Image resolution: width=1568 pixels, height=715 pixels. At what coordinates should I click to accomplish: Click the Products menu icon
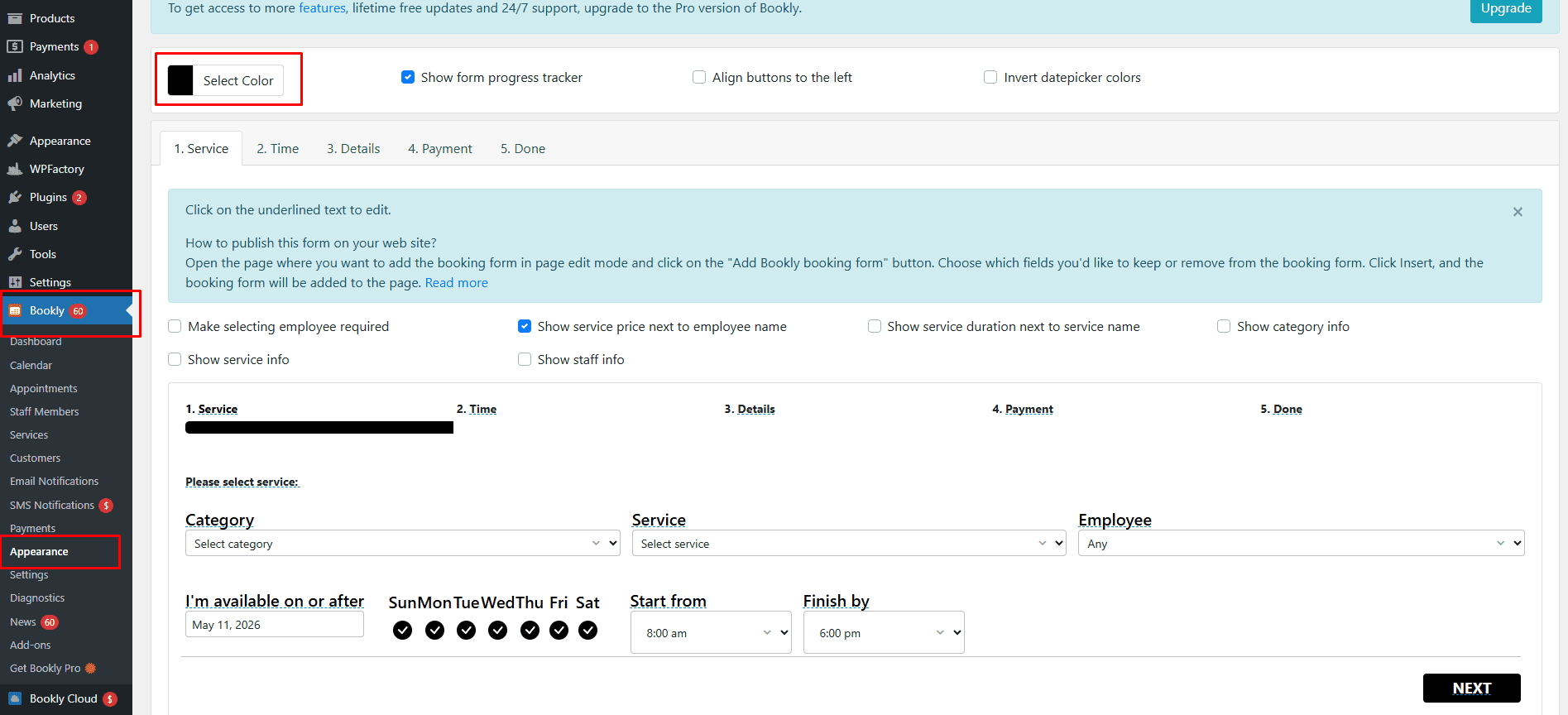click(x=15, y=18)
